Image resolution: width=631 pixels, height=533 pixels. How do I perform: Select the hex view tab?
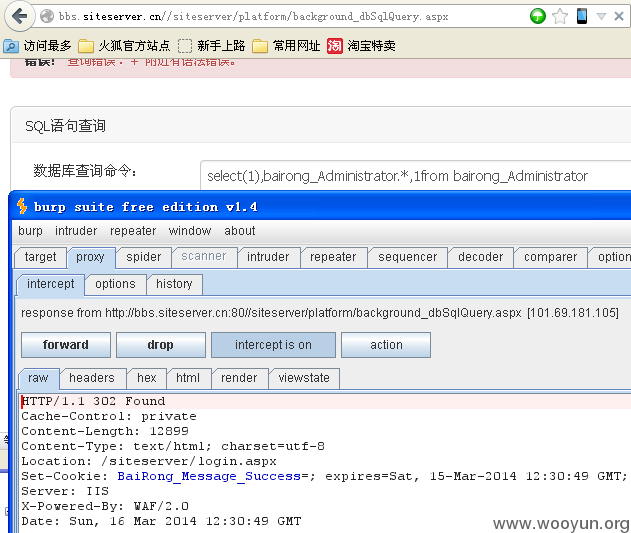pyautogui.click(x=146, y=378)
